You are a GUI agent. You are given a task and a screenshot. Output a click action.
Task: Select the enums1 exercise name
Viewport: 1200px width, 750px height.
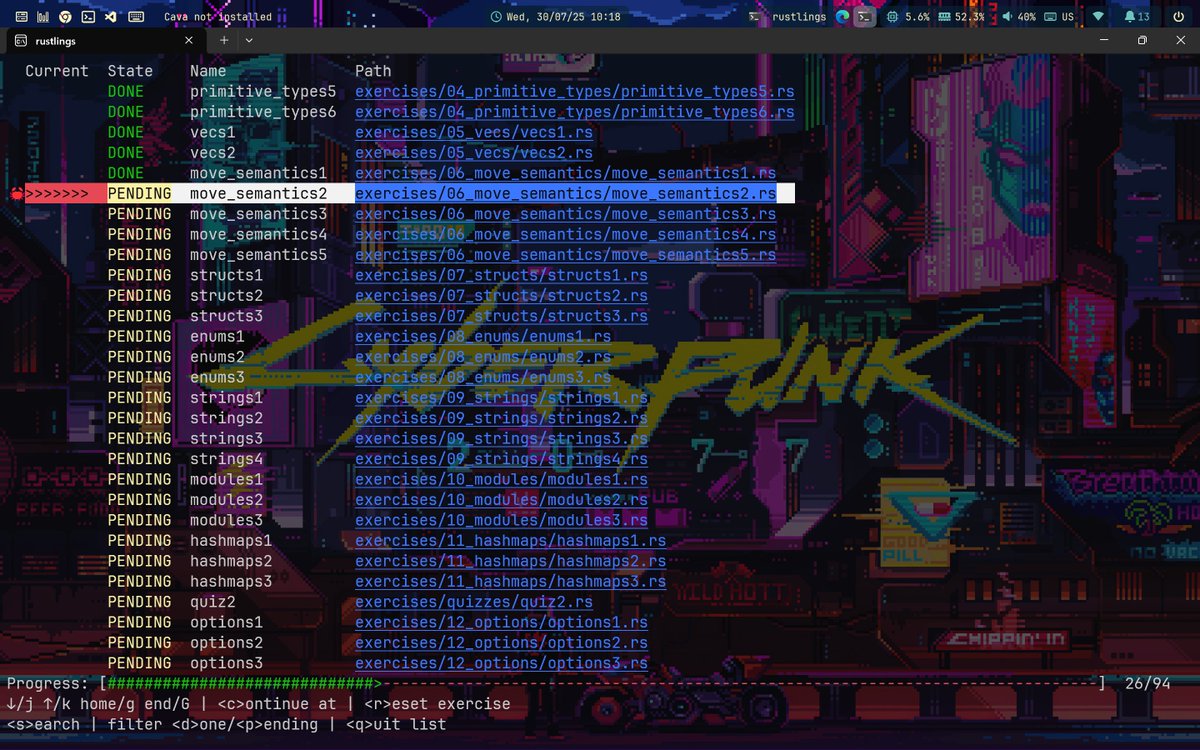(218, 337)
